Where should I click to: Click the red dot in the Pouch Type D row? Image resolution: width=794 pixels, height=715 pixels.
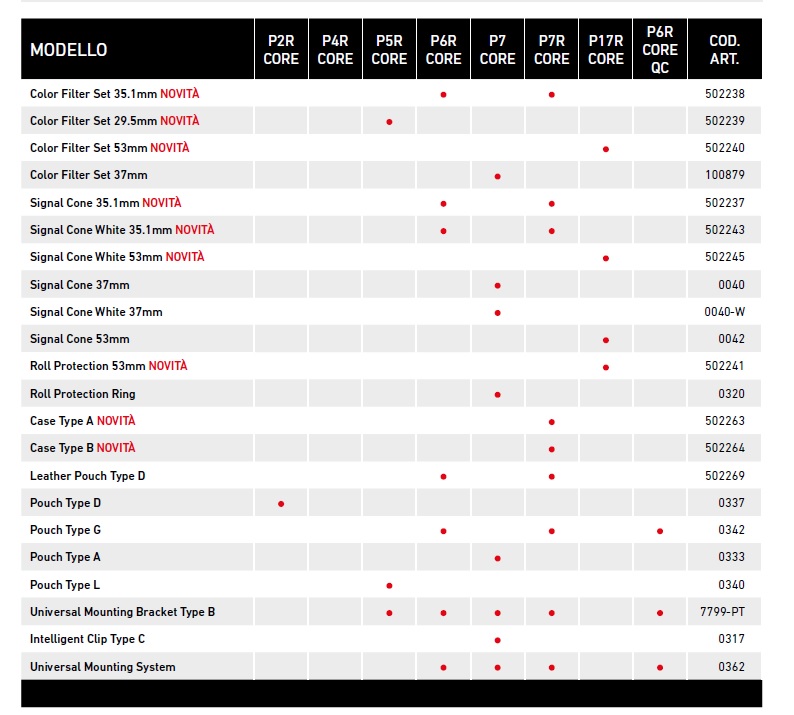[281, 503]
